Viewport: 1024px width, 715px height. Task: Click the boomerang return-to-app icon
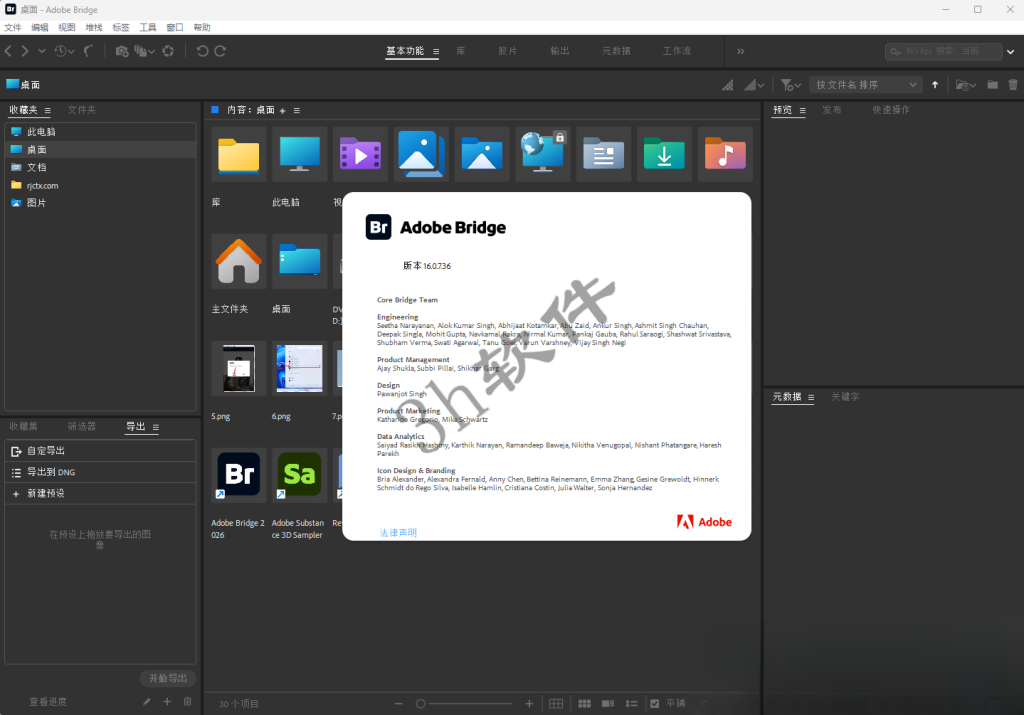click(x=88, y=51)
